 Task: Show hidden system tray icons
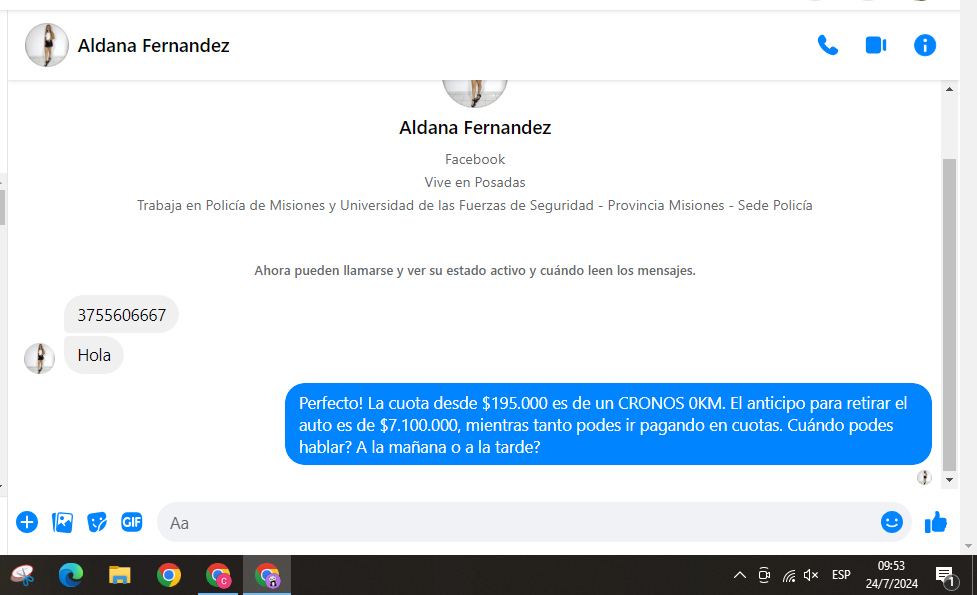click(740, 575)
